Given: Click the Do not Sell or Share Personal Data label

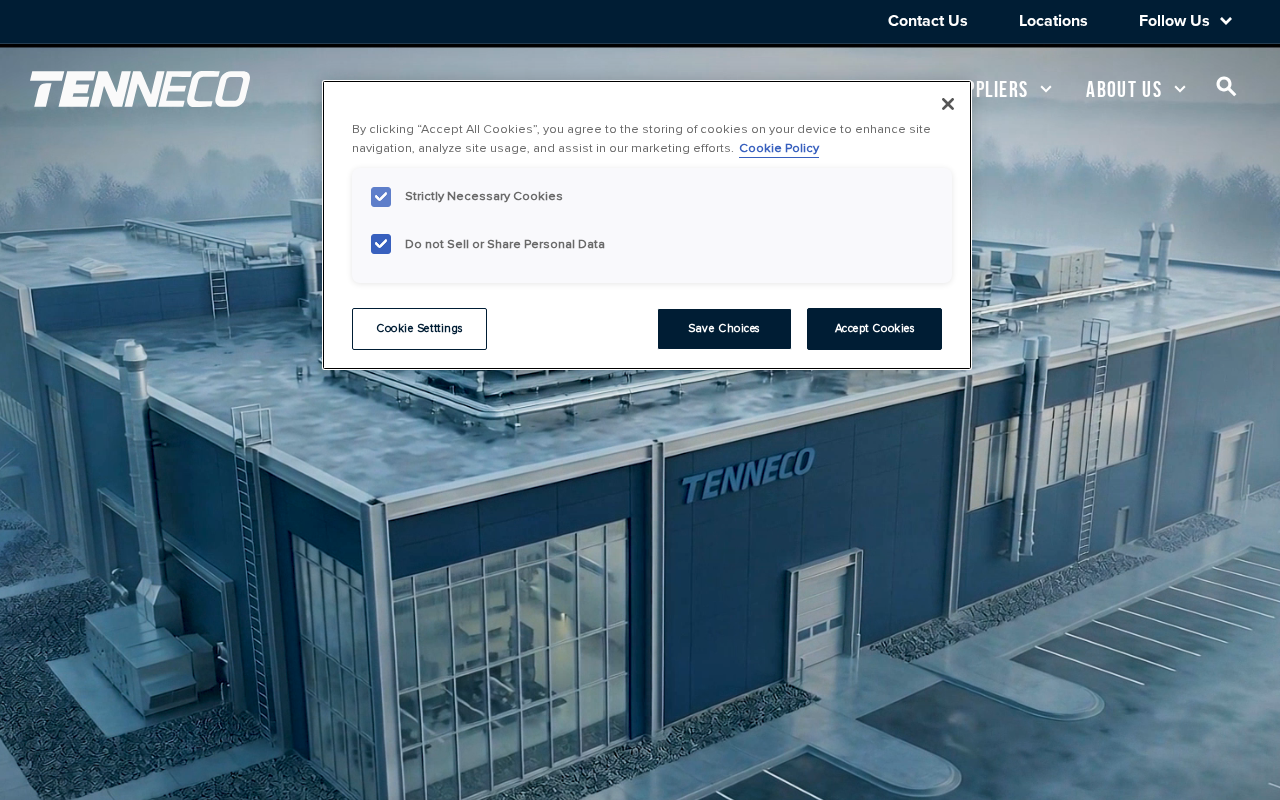Looking at the screenshot, I should click(505, 244).
